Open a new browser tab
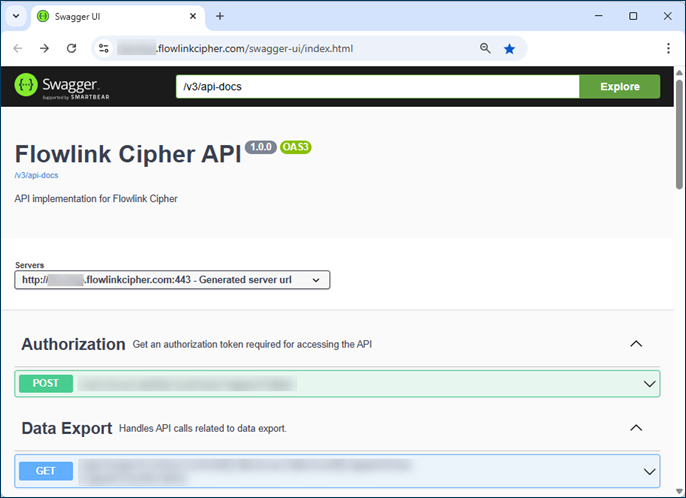 point(220,16)
